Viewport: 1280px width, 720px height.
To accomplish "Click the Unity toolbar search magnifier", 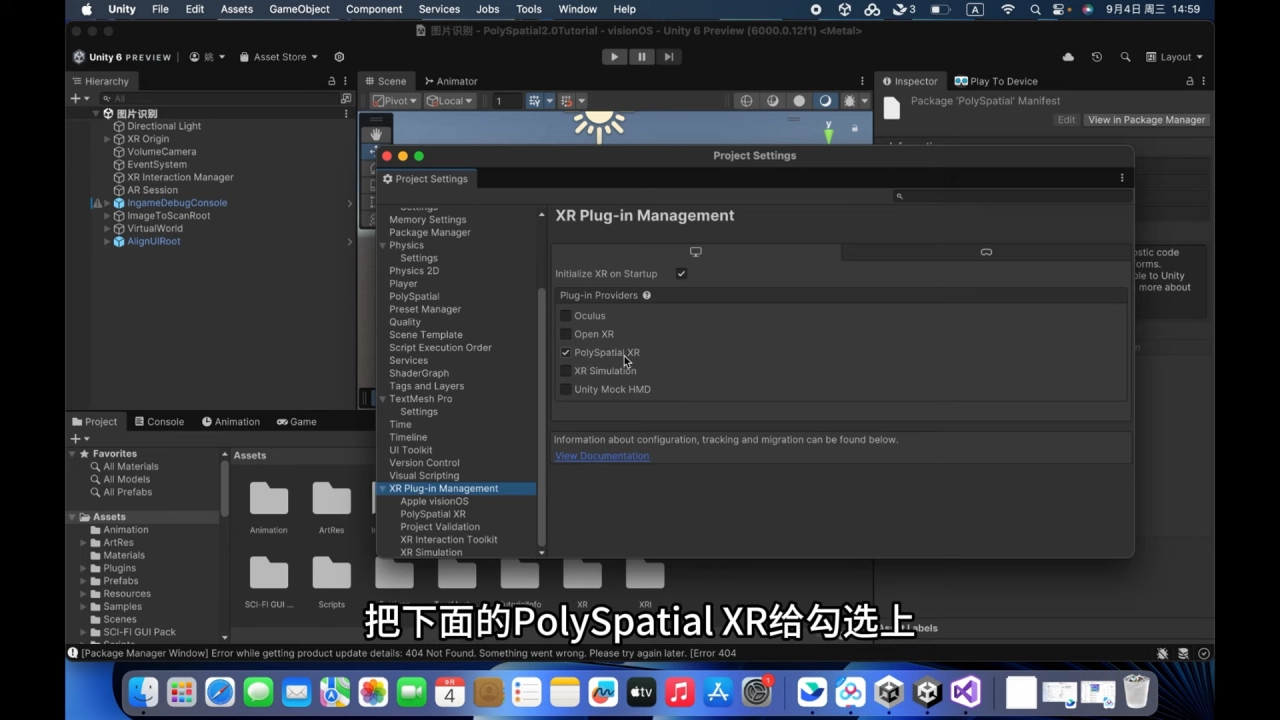I will tap(1125, 57).
